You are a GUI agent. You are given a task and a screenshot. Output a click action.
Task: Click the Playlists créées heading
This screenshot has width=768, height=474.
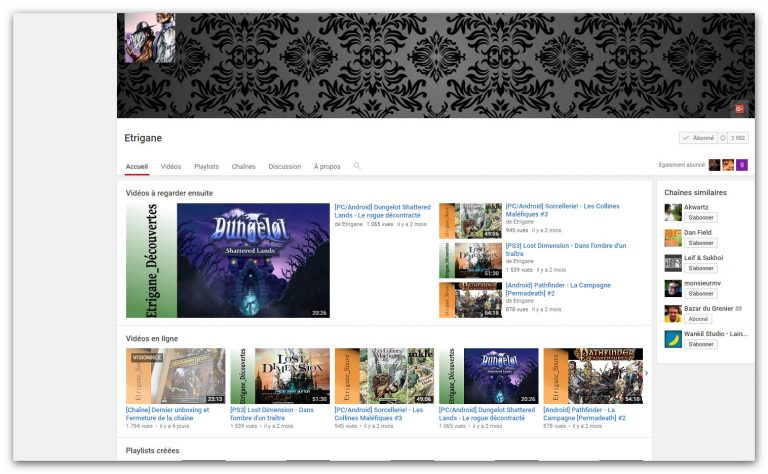tap(152, 450)
